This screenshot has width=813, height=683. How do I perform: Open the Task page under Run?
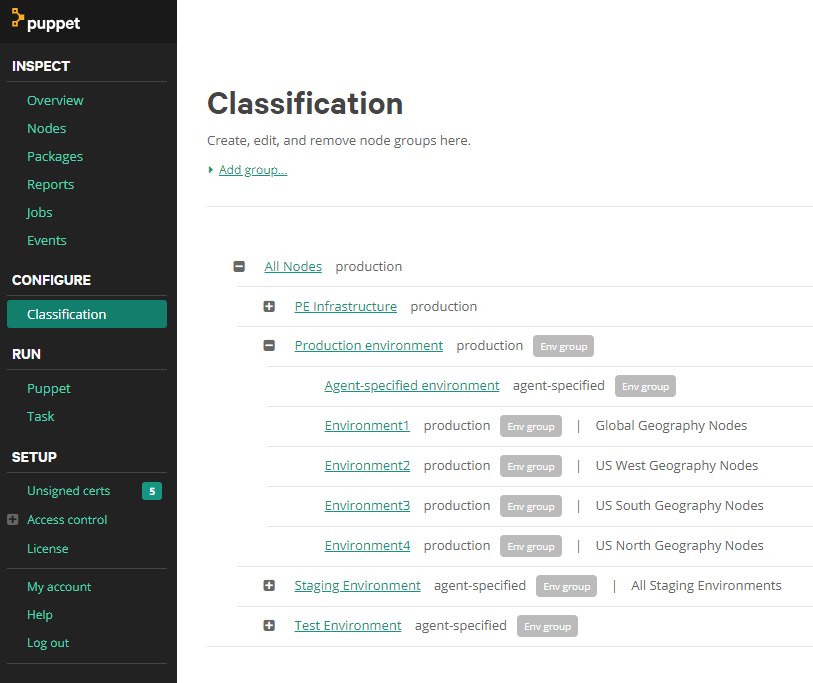coord(41,416)
